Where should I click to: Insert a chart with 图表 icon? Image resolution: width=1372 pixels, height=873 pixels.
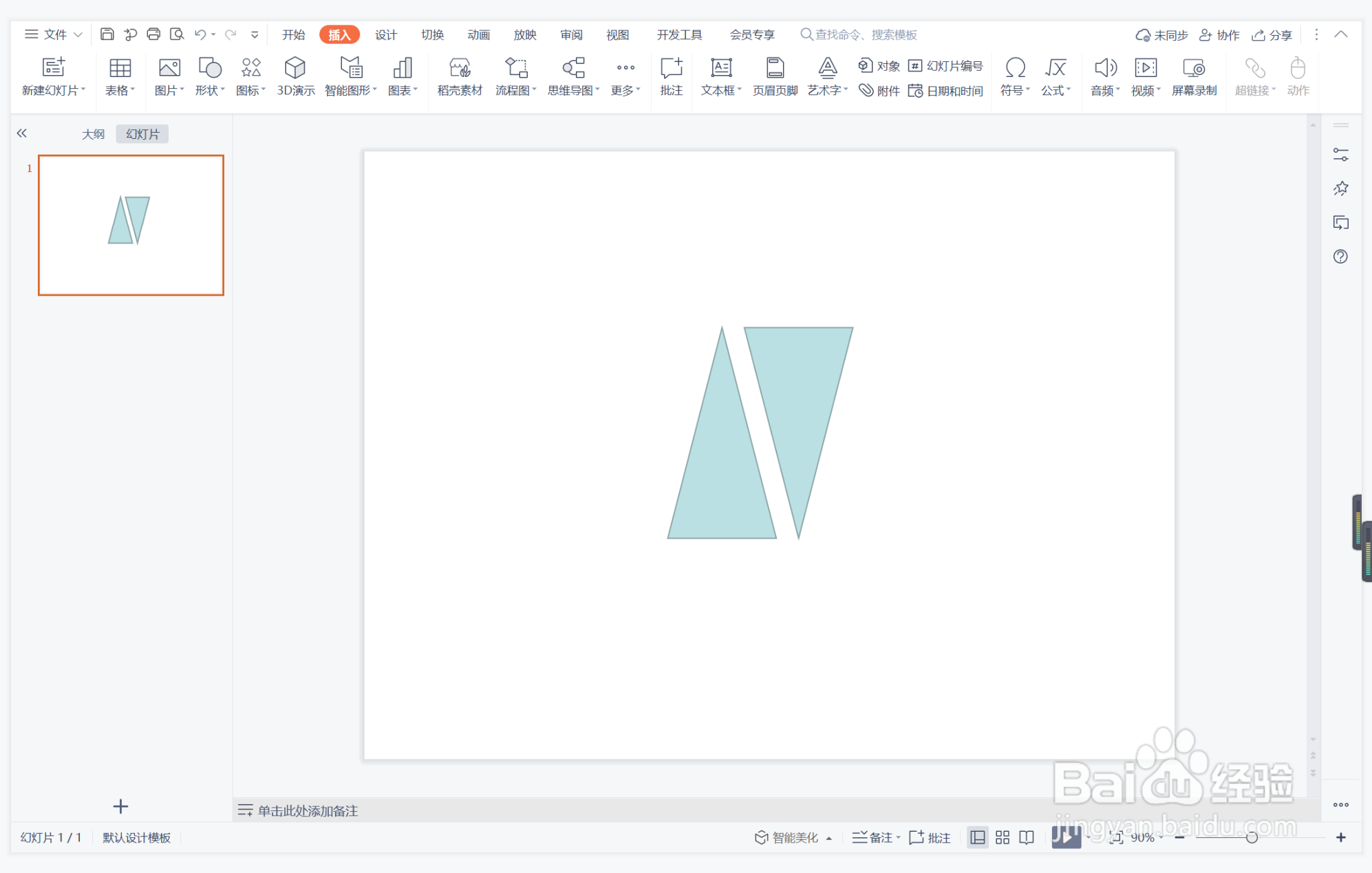(x=403, y=68)
